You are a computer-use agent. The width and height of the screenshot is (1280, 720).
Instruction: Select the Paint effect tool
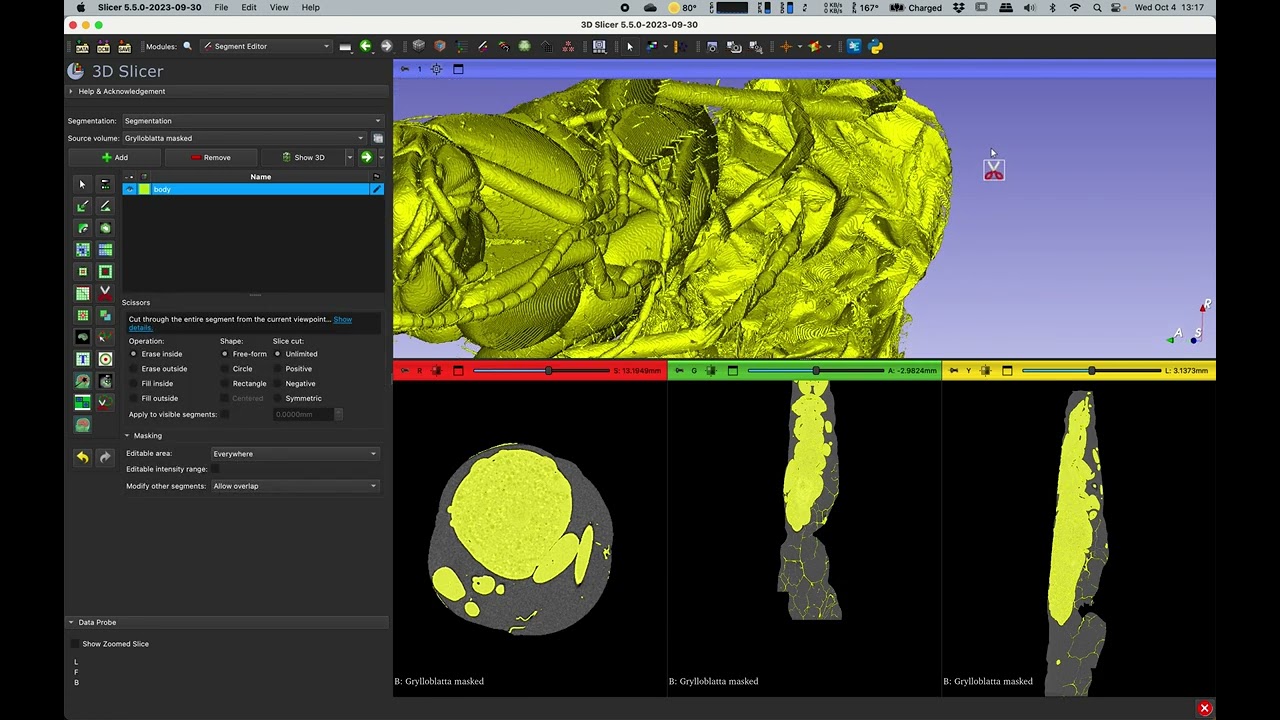click(83, 206)
